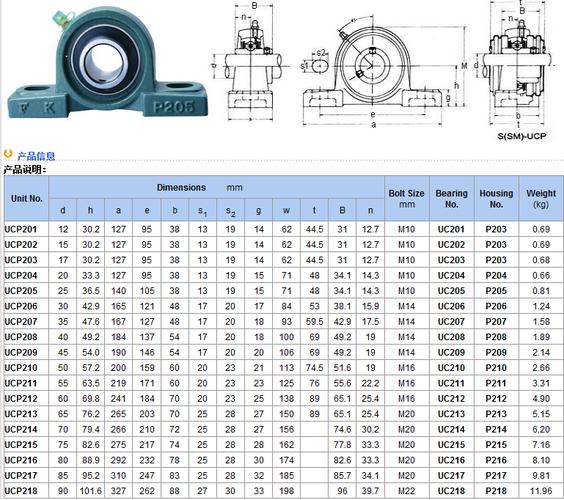The height and width of the screenshot is (500, 564).
Task: Select the 产品信息 heading
Action: pyautogui.click(x=36, y=156)
